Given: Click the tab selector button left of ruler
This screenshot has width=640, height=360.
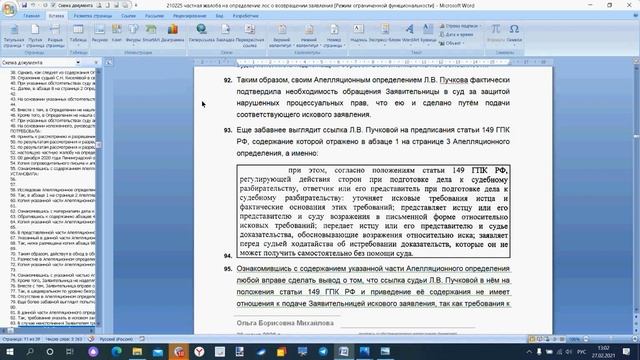Looking at the screenshot, I should point(108,62).
